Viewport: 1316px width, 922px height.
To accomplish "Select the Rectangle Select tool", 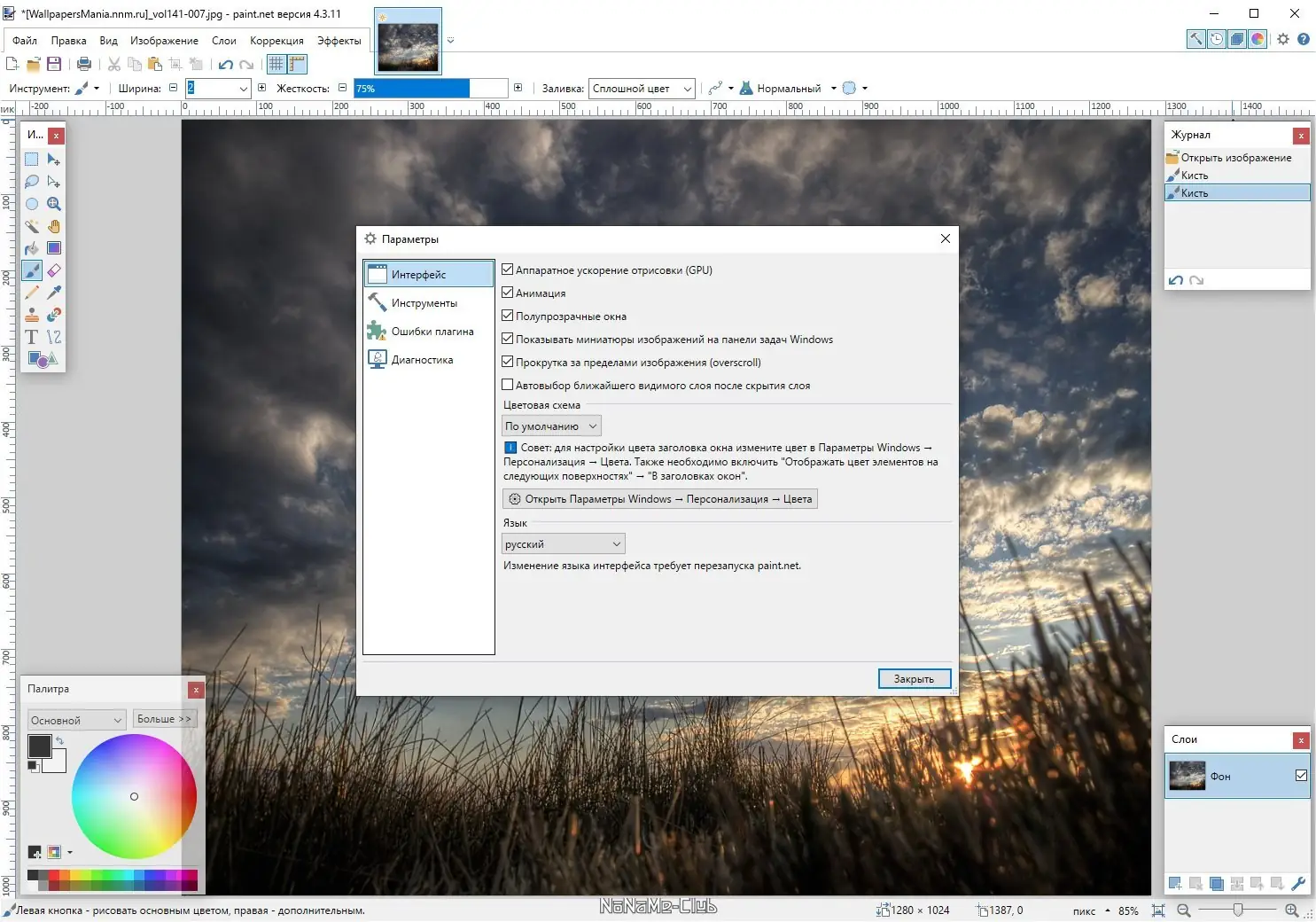I will [x=32, y=160].
